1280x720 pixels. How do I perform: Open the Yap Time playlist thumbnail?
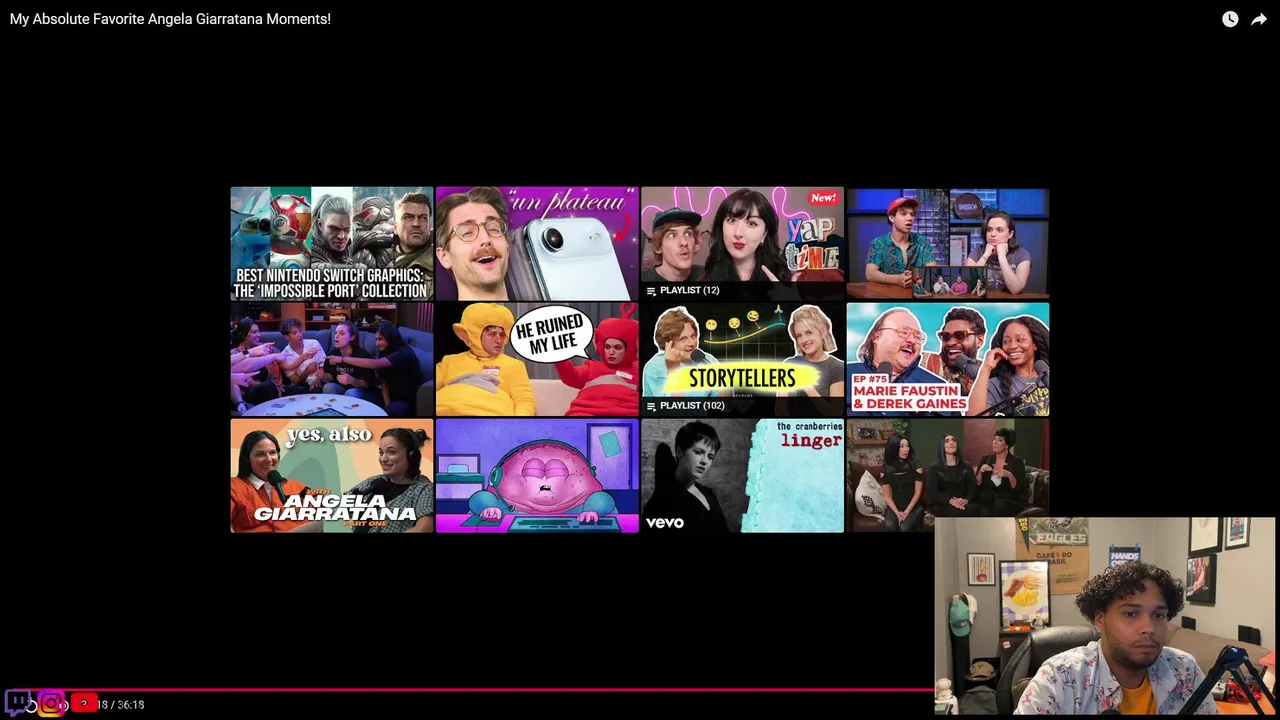[743, 243]
